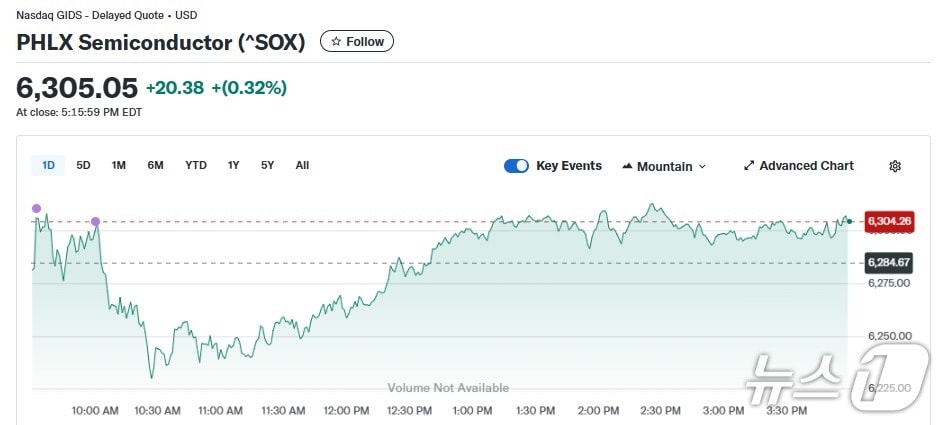Open the Advanced Chart link

click(806, 166)
